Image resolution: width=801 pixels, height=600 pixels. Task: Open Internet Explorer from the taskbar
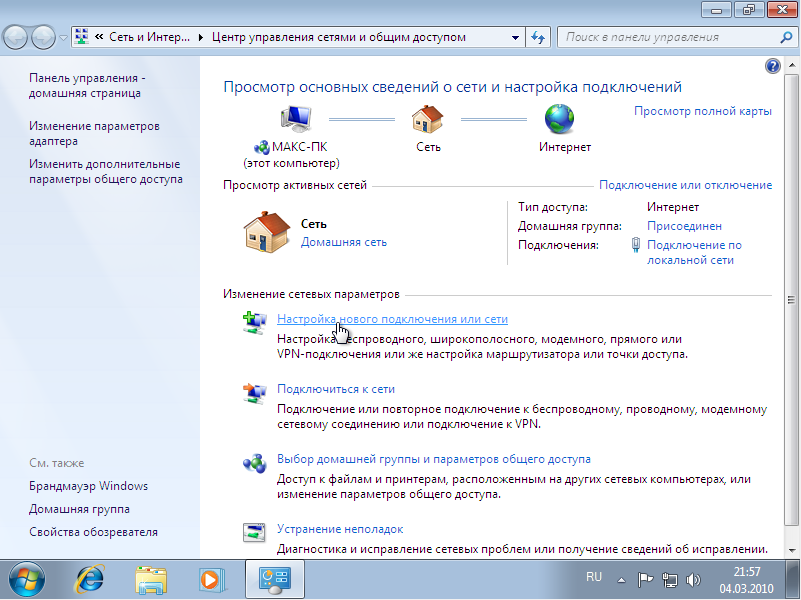pos(91,579)
